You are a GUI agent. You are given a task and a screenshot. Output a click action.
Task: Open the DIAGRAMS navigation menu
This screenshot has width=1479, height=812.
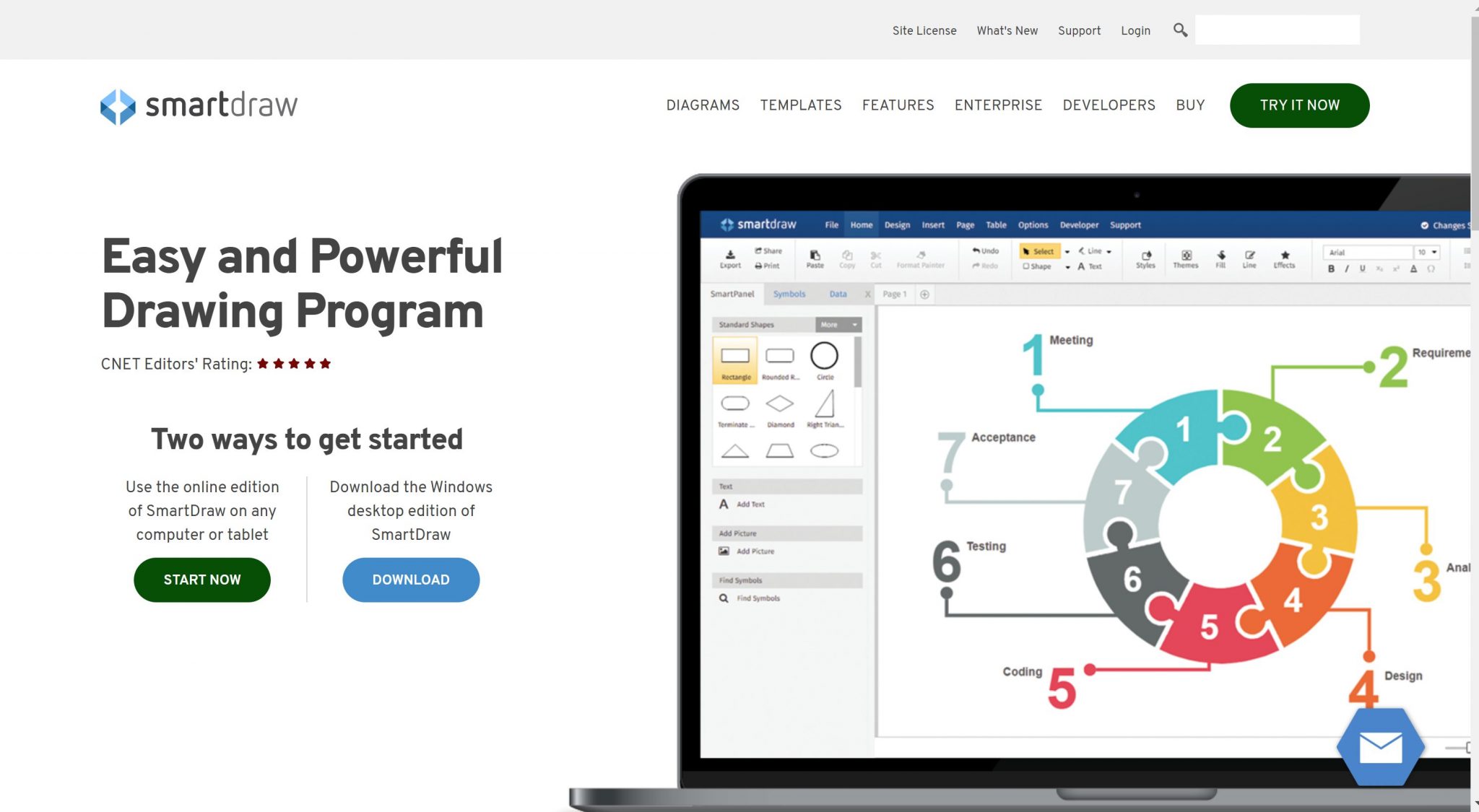(x=703, y=105)
